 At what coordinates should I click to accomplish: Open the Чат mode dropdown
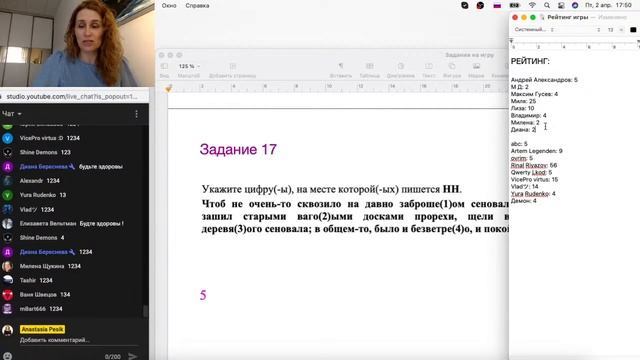point(11,113)
